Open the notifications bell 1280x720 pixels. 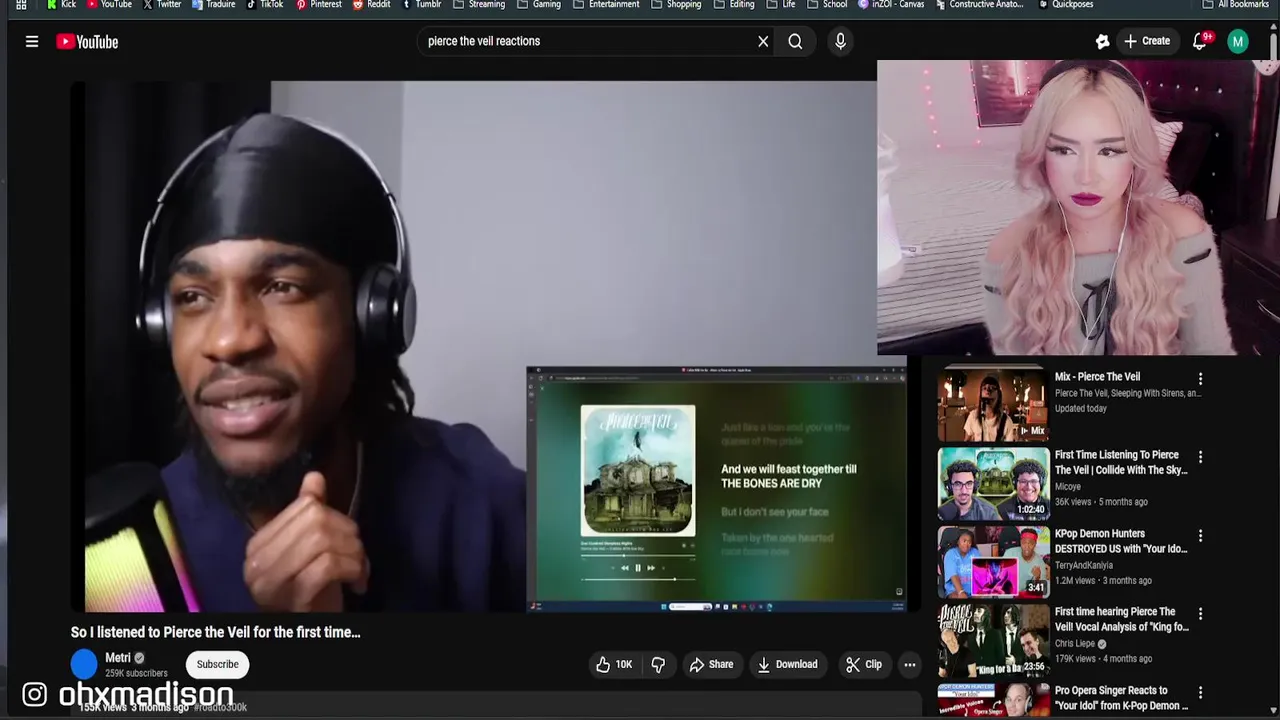tap(1200, 41)
